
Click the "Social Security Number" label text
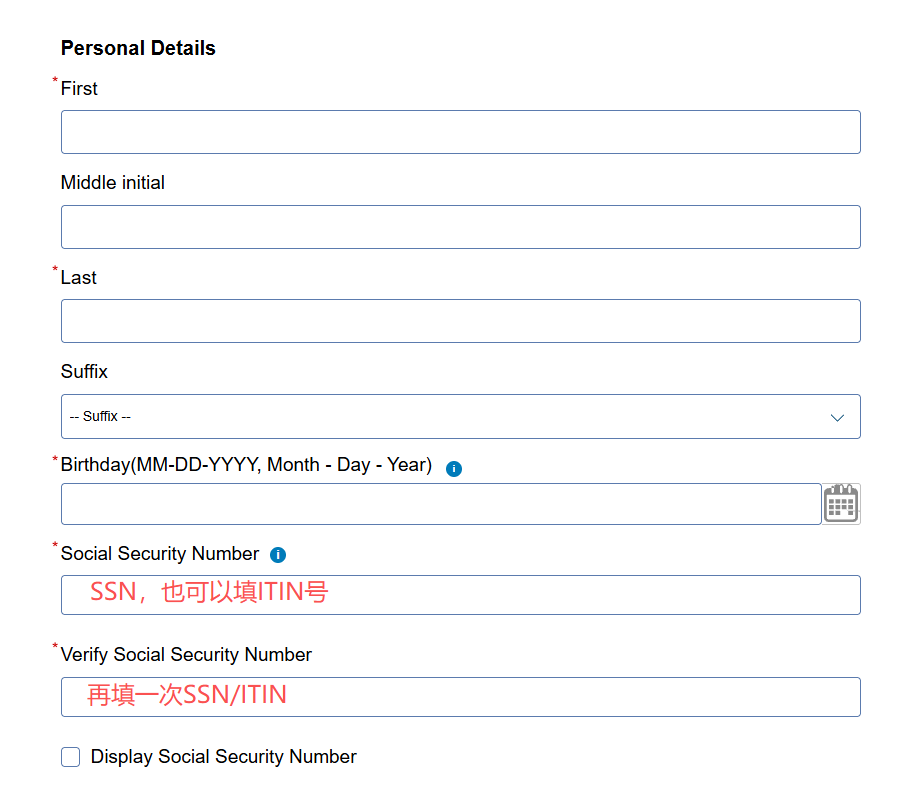click(160, 554)
